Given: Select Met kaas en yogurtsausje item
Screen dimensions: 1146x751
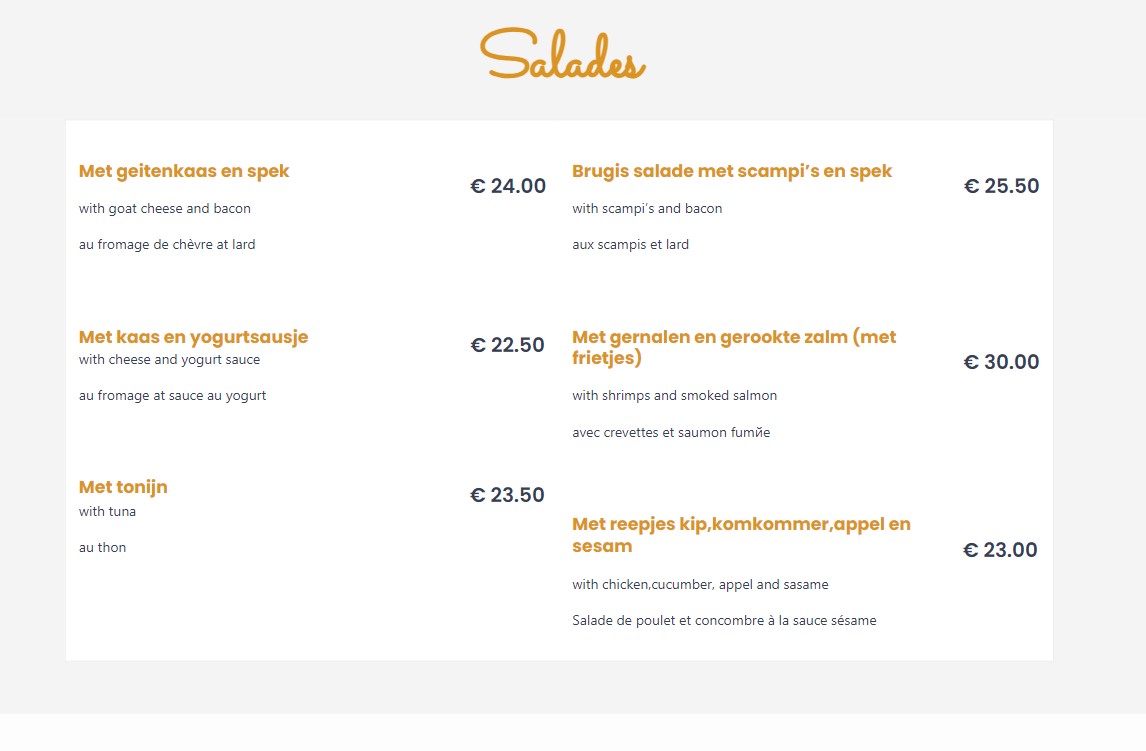Looking at the screenshot, I should pyautogui.click(x=194, y=337).
